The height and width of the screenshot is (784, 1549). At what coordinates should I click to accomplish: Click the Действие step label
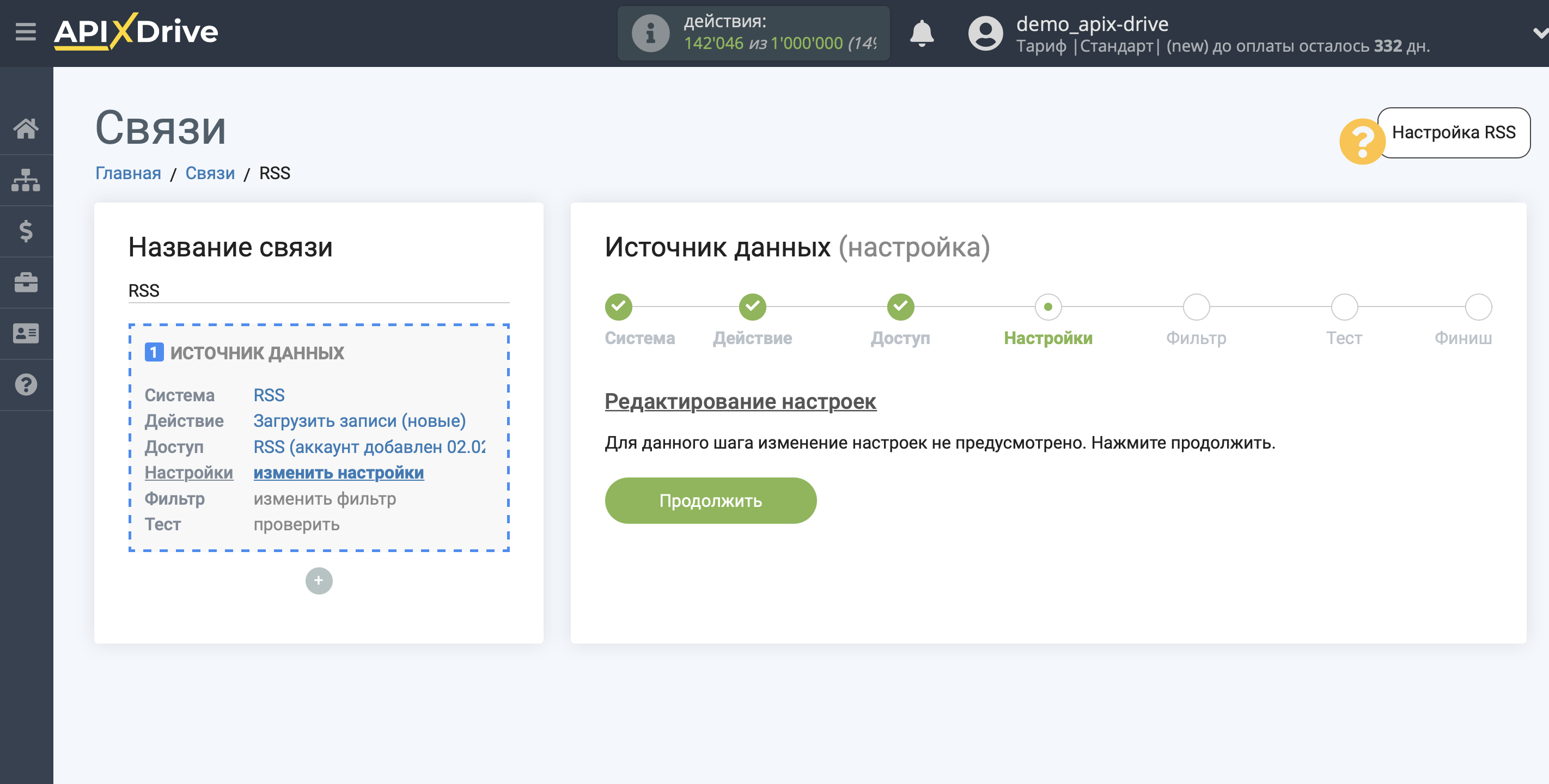(752, 338)
